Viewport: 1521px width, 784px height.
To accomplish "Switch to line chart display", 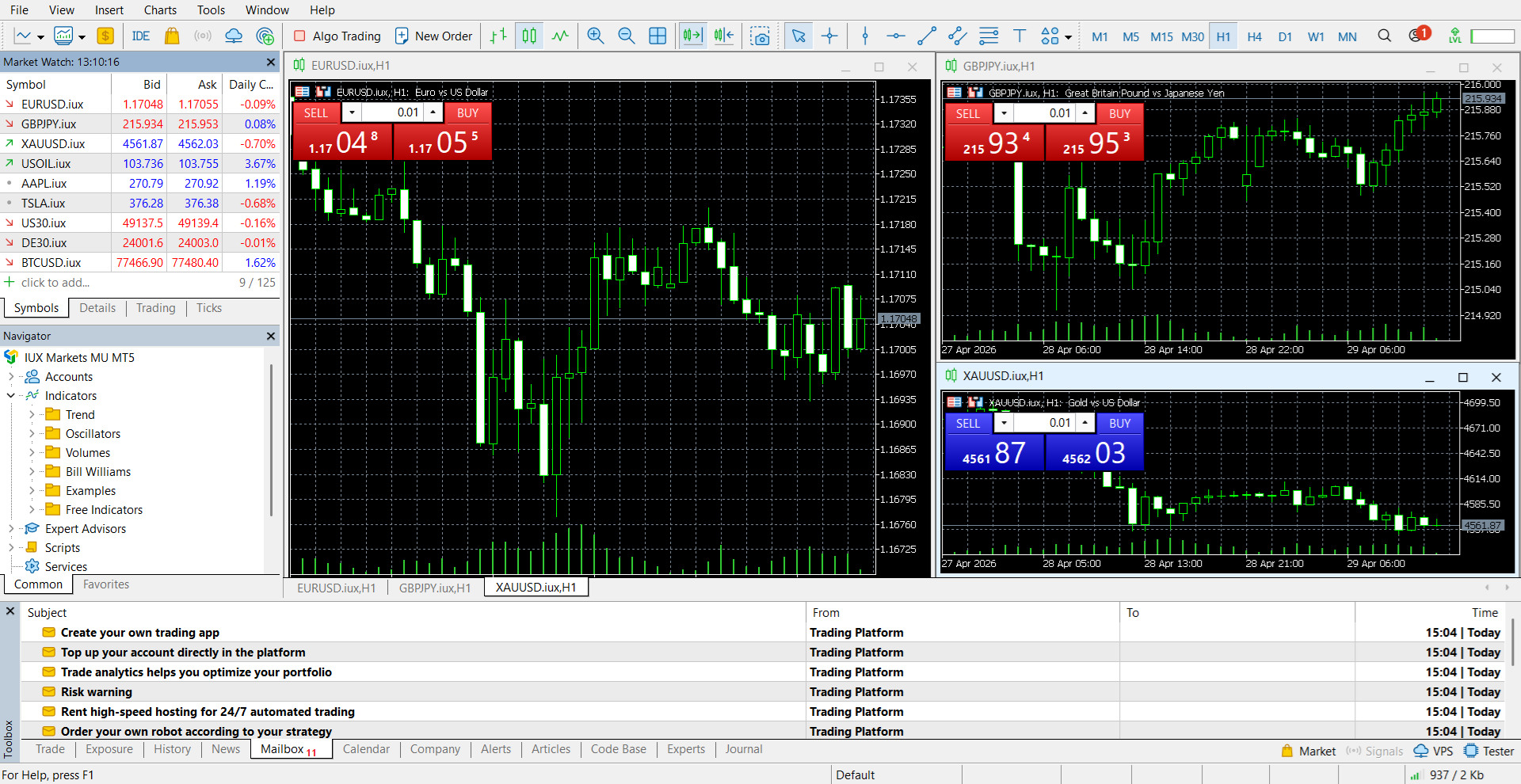I will click(560, 36).
